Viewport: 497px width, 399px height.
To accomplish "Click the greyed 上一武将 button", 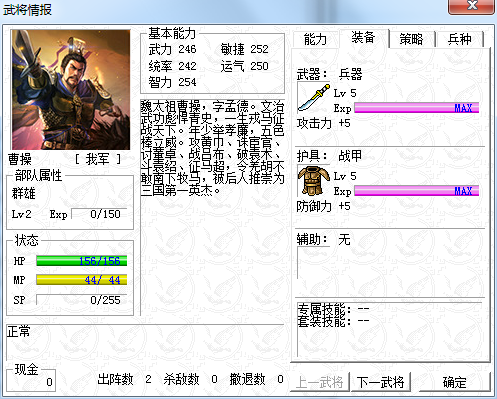I will coord(320,382).
